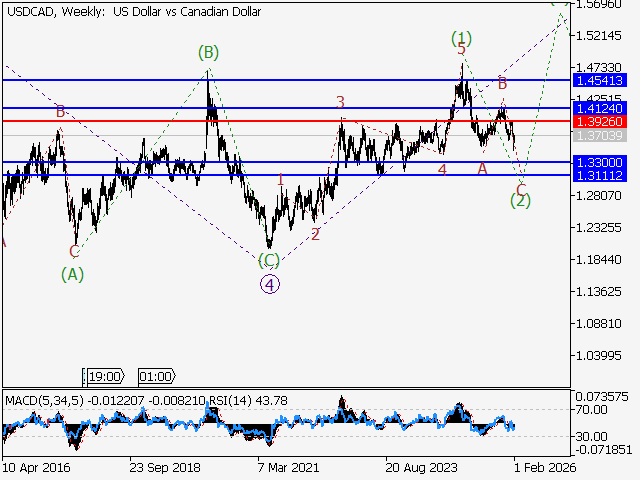The width and height of the screenshot is (640, 480).
Task: Click the 1.45413 blue price level label
Action: coord(600,79)
